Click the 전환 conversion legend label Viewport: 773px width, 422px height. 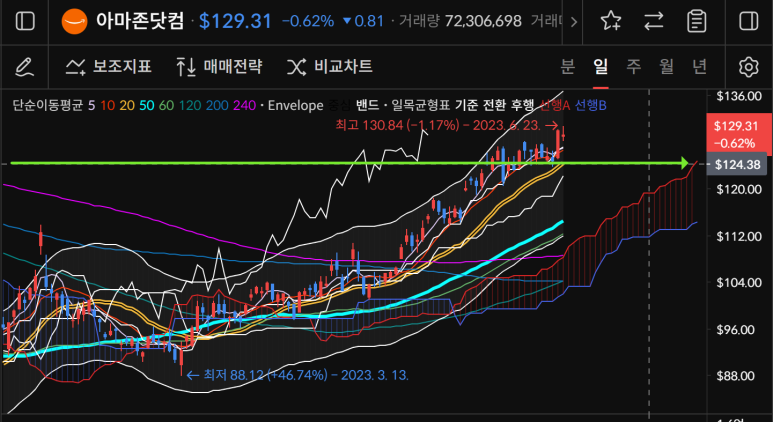coord(495,105)
